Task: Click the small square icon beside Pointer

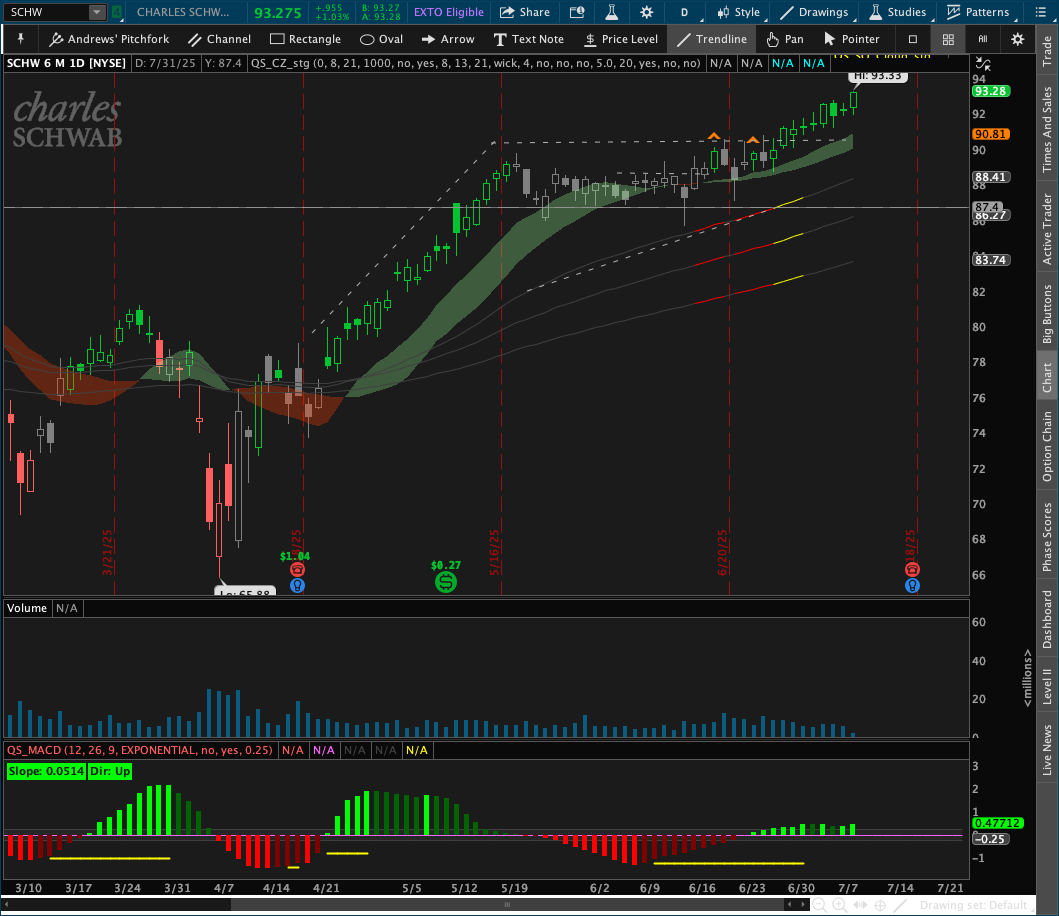Action: pos(912,39)
